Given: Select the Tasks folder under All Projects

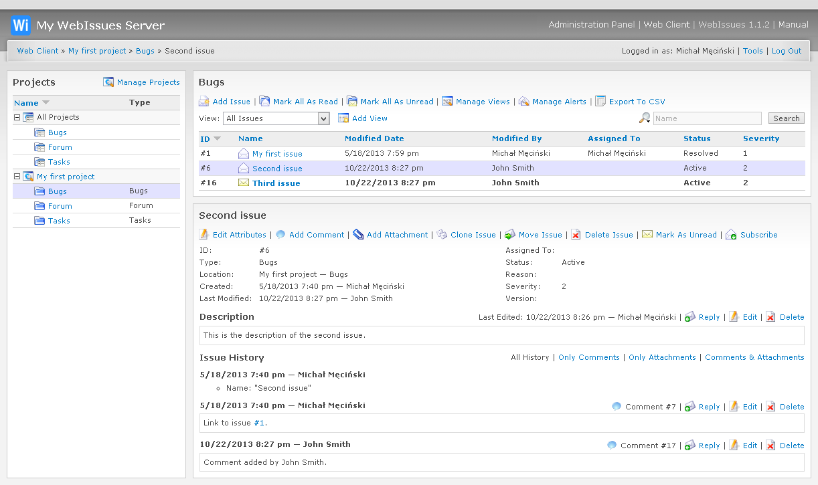Looking at the screenshot, I should tap(59, 162).
